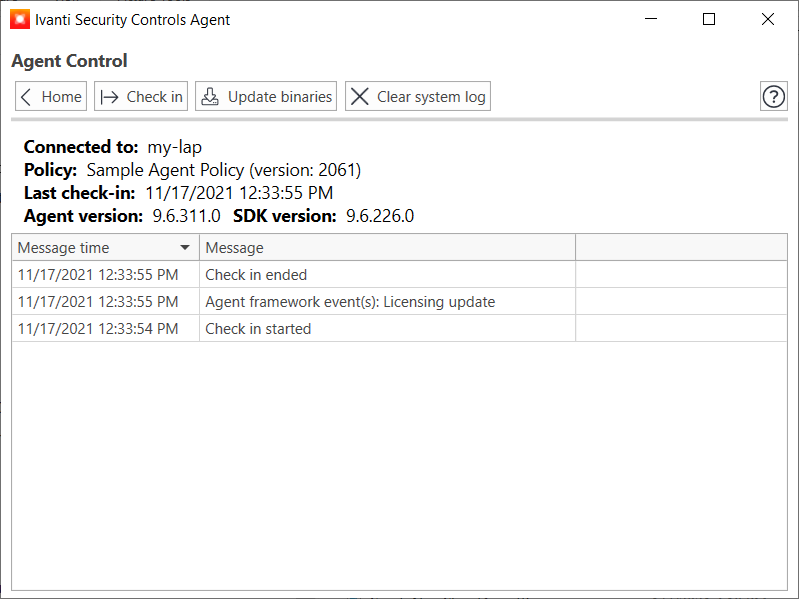The height and width of the screenshot is (599, 799).
Task: Select "Agent framework event(s): Licensing update" message
Action: pyautogui.click(x=387, y=302)
